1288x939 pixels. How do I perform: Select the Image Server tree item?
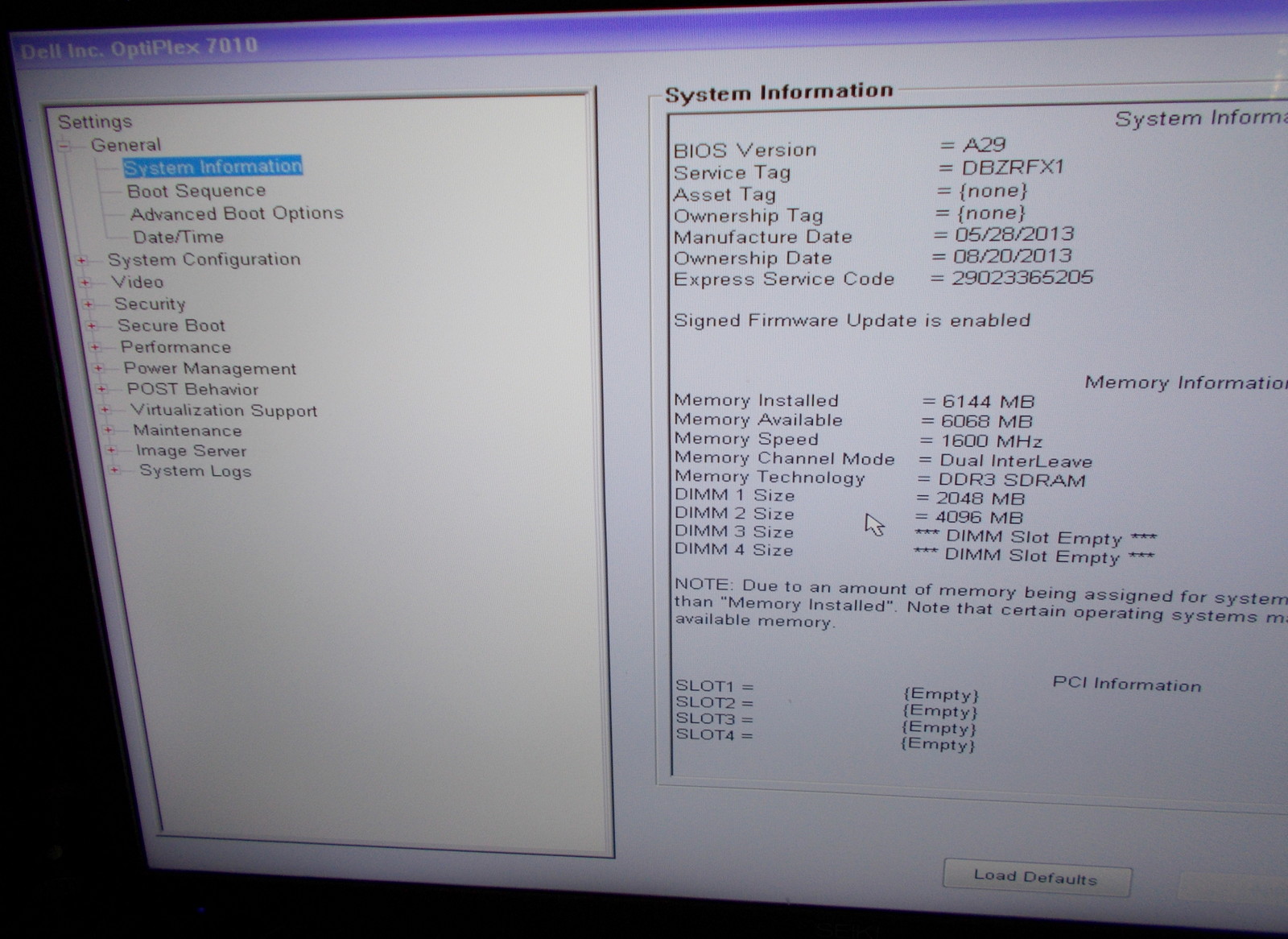pyautogui.click(x=191, y=451)
